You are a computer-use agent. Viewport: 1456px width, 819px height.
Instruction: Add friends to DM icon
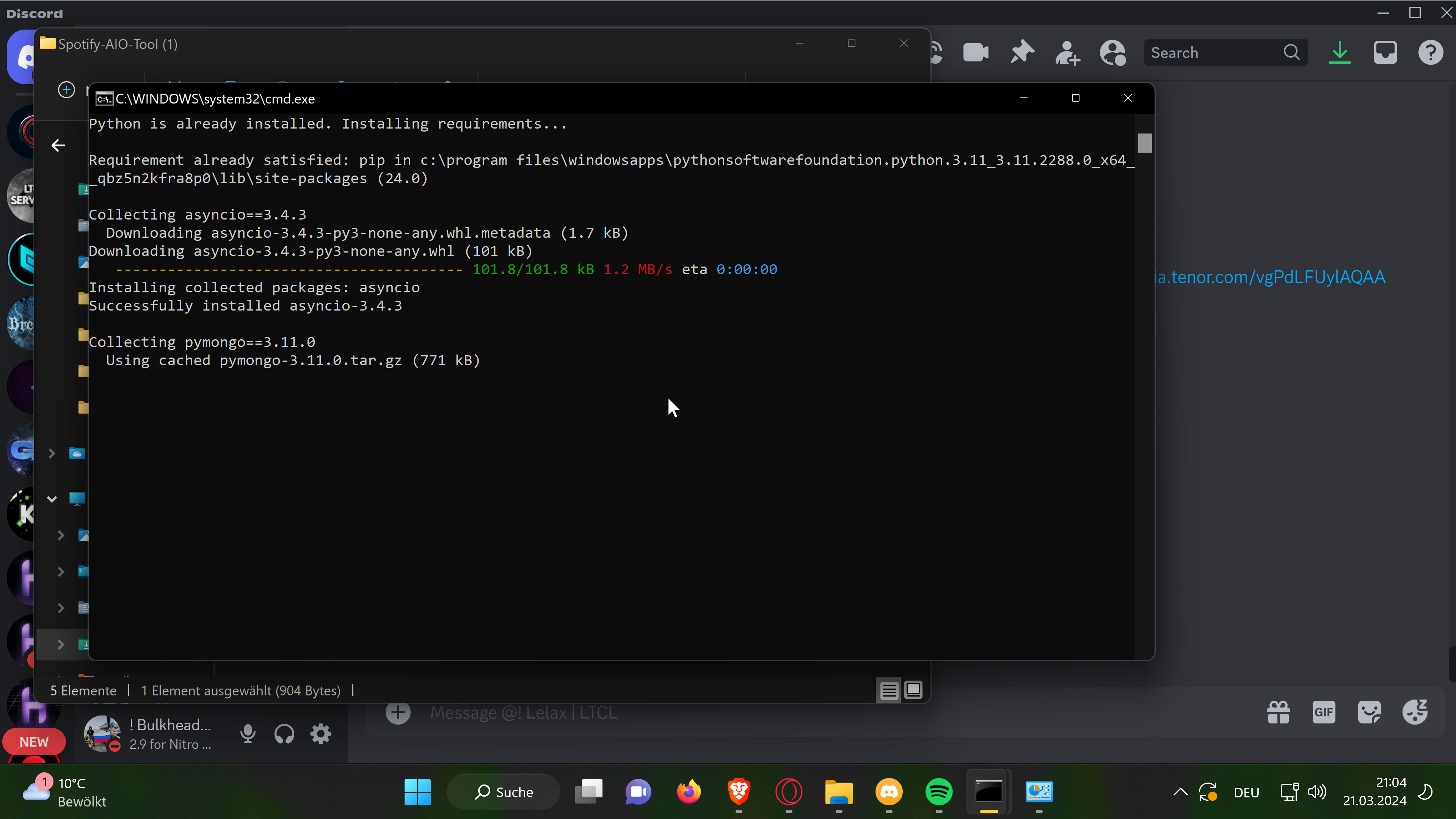tap(1067, 53)
